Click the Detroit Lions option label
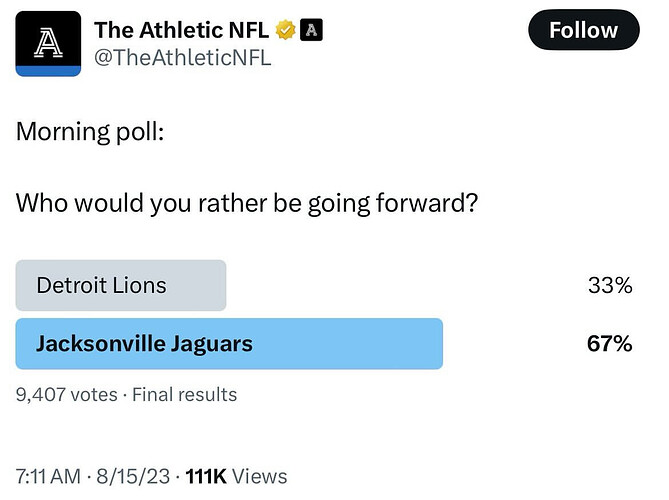 (x=102, y=285)
